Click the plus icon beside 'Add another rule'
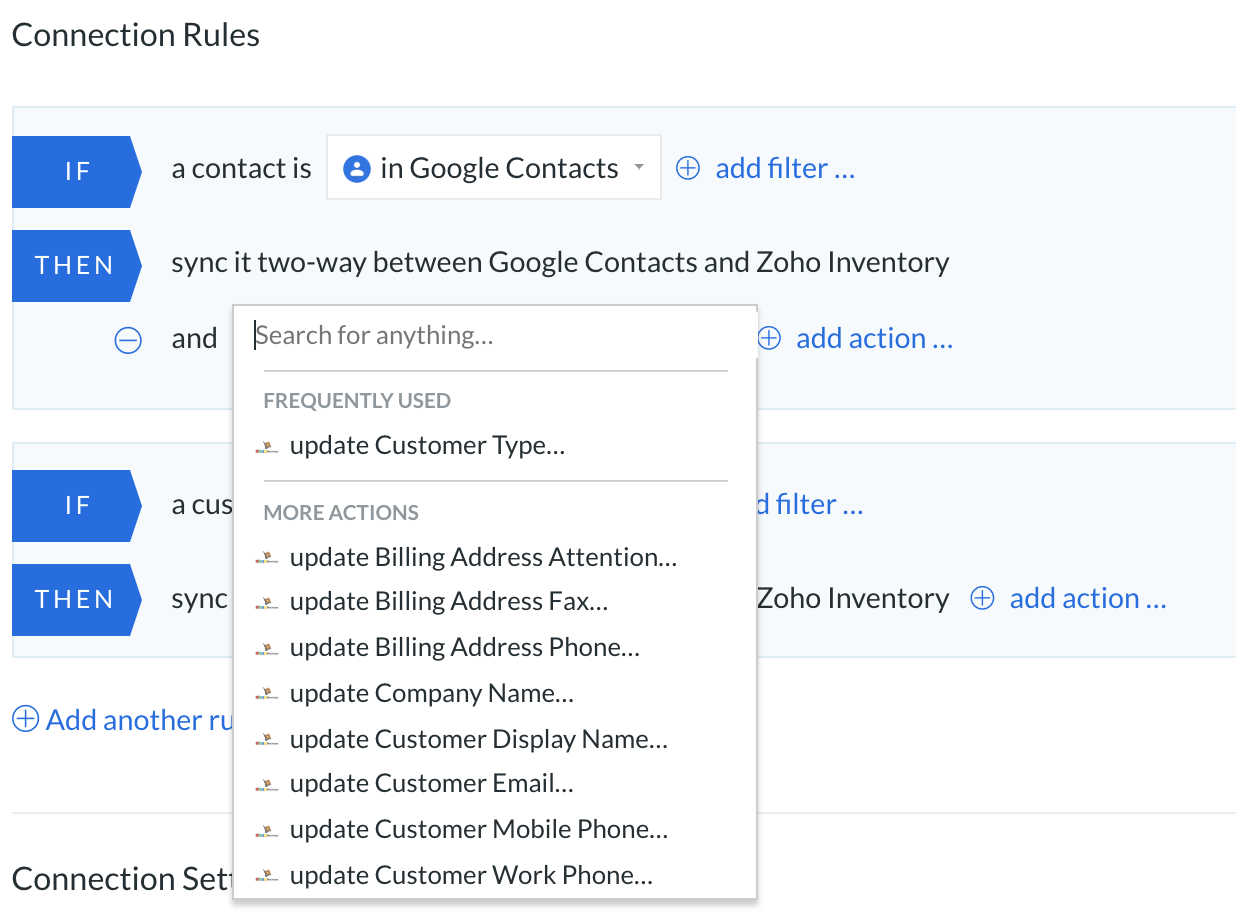The height and width of the screenshot is (916, 1236). (x=25, y=719)
